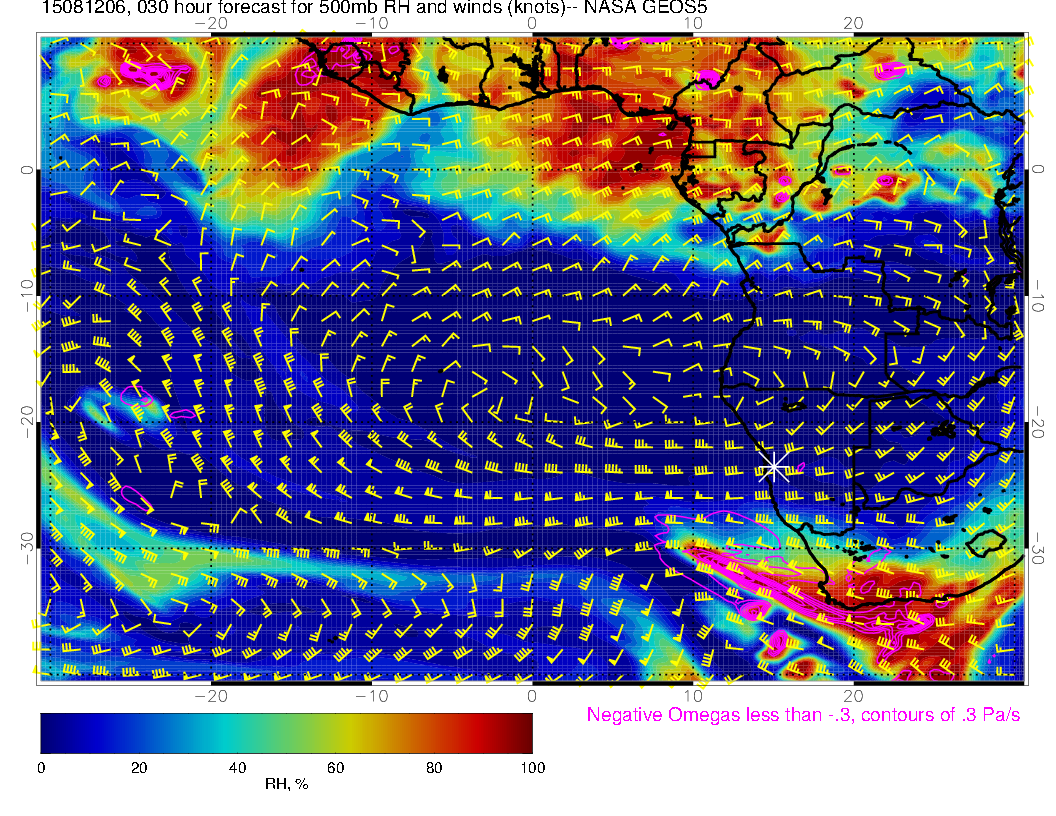Image resolution: width=1056 pixels, height=816 pixels.
Task: Click the '100' tick label under the colorbar
Action: pos(532,767)
